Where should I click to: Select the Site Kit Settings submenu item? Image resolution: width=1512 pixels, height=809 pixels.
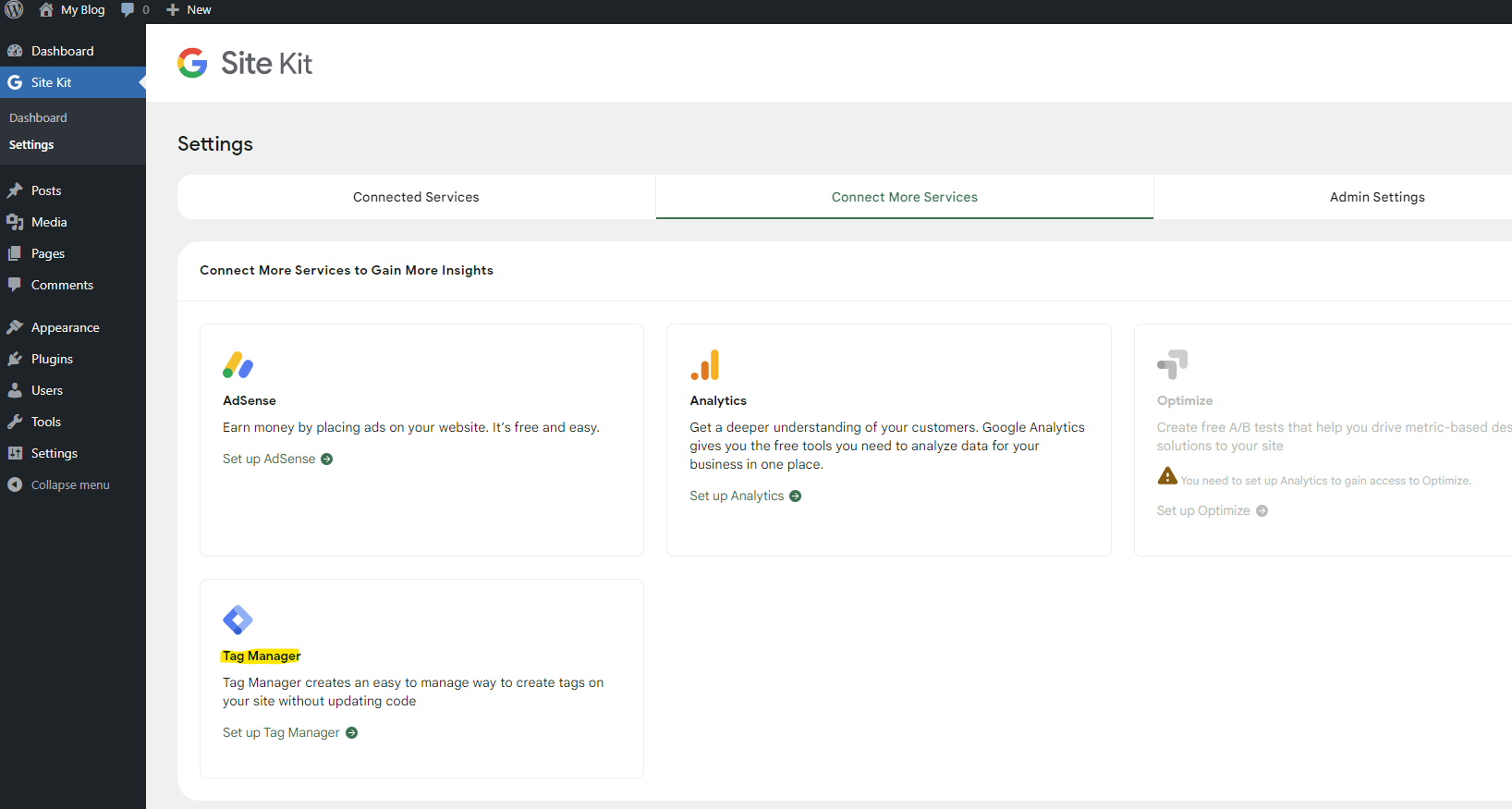[31, 145]
